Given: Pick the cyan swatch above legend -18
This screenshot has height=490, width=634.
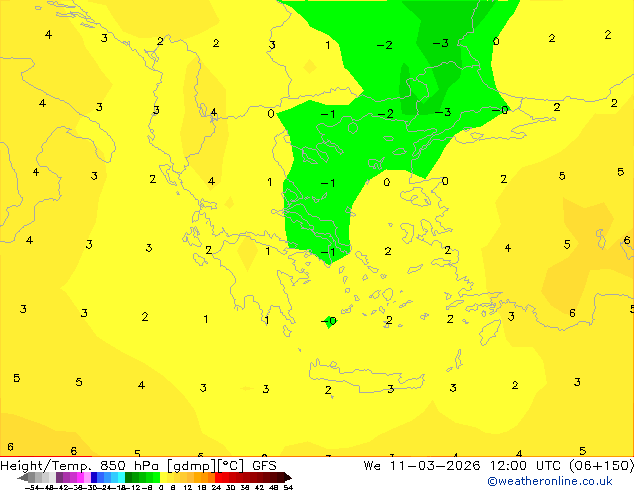Looking at the screenshot, I should pos(122,478).
